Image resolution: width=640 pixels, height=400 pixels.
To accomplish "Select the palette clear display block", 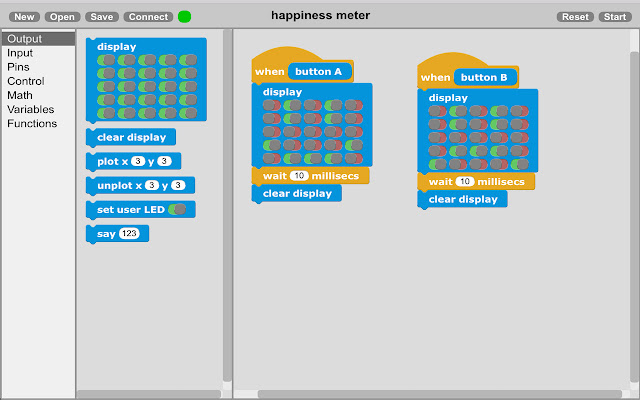I will (131, 138).
